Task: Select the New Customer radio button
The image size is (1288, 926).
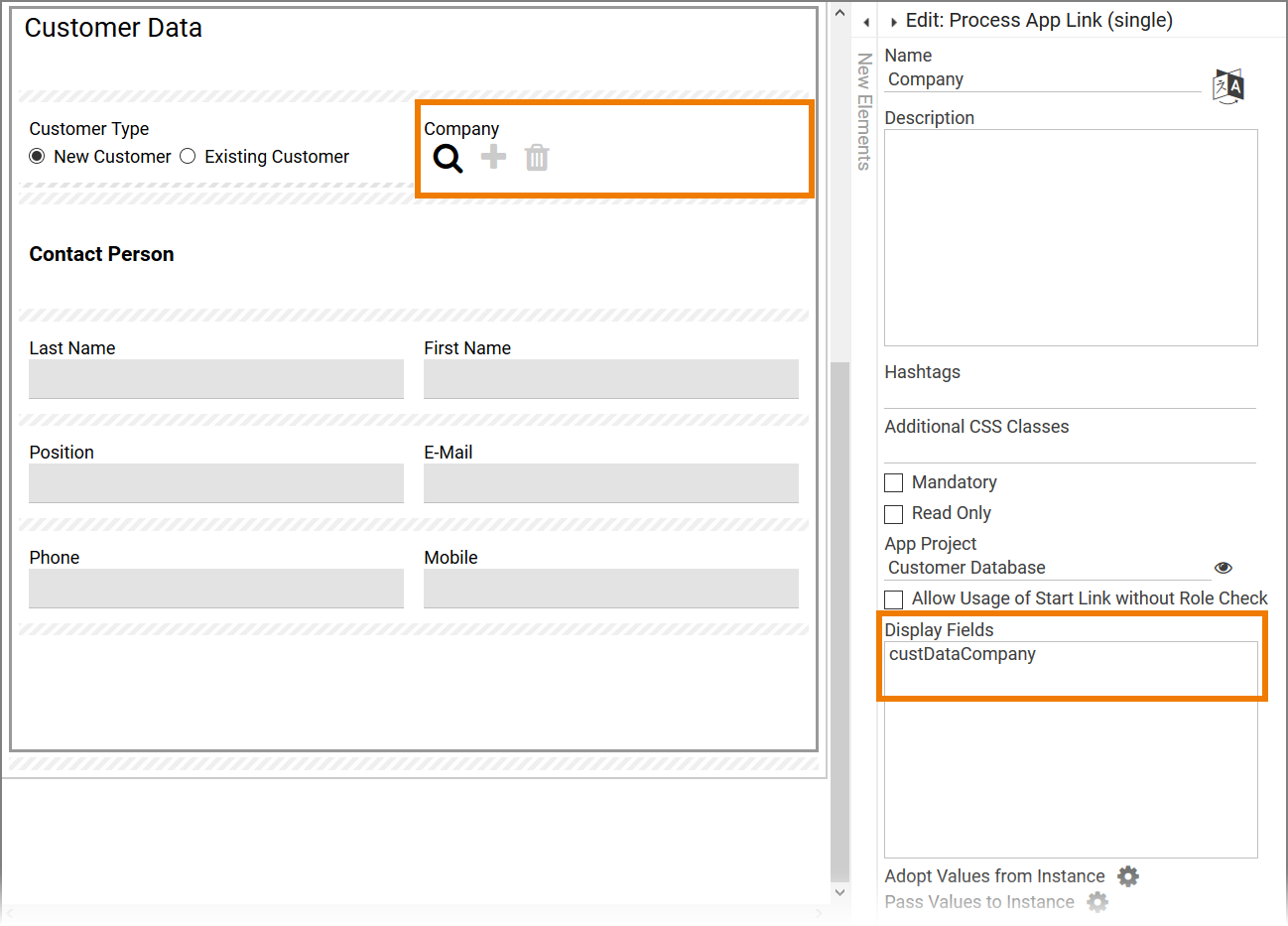Action: 38,157
